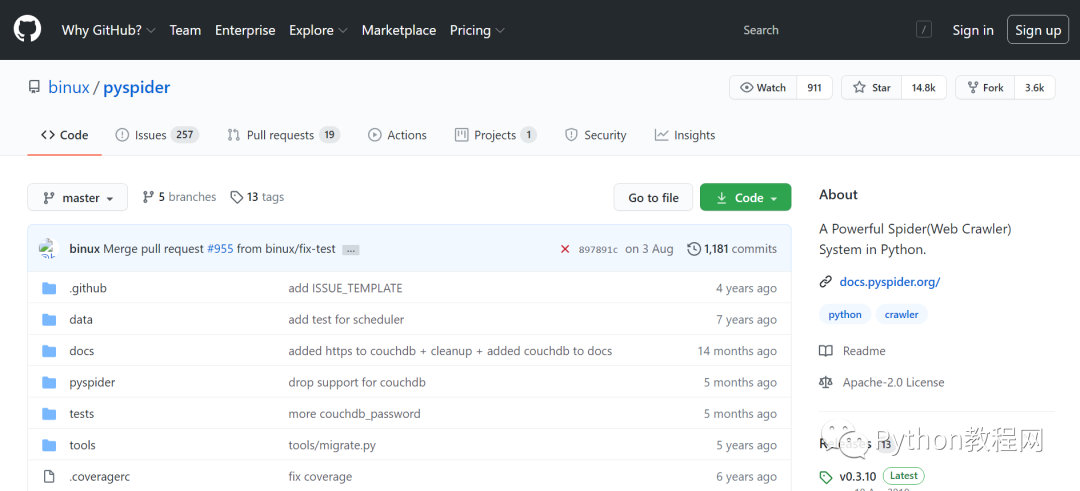Click the link icon beside docs.pyspider.org

click(826, 282)
